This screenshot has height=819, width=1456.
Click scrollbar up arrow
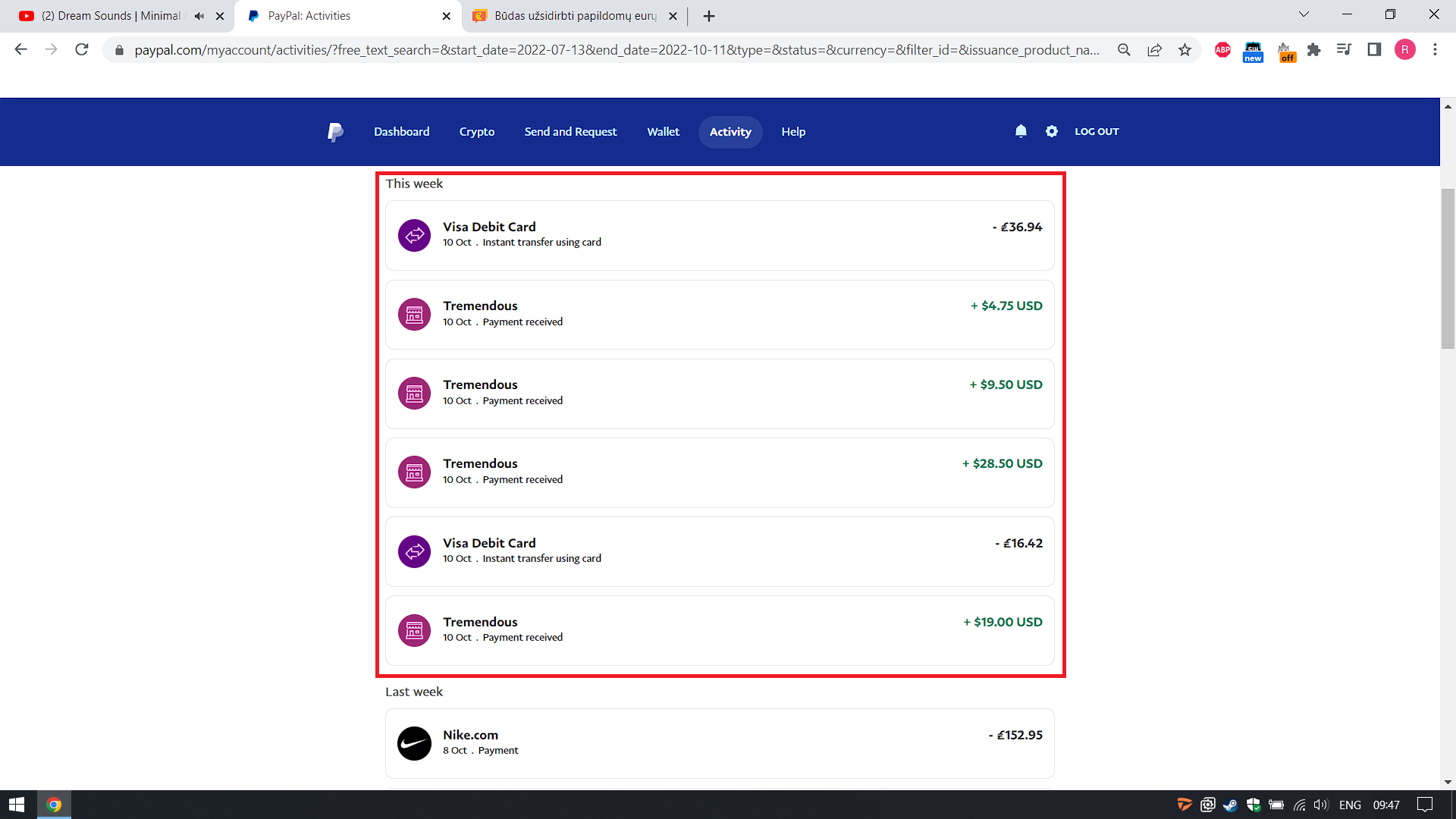tap(1448, 106)
